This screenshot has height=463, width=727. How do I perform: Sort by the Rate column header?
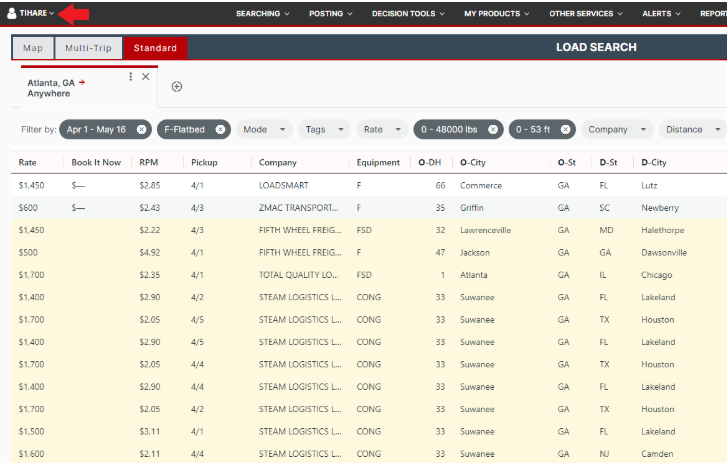click(x=27, y=163)
